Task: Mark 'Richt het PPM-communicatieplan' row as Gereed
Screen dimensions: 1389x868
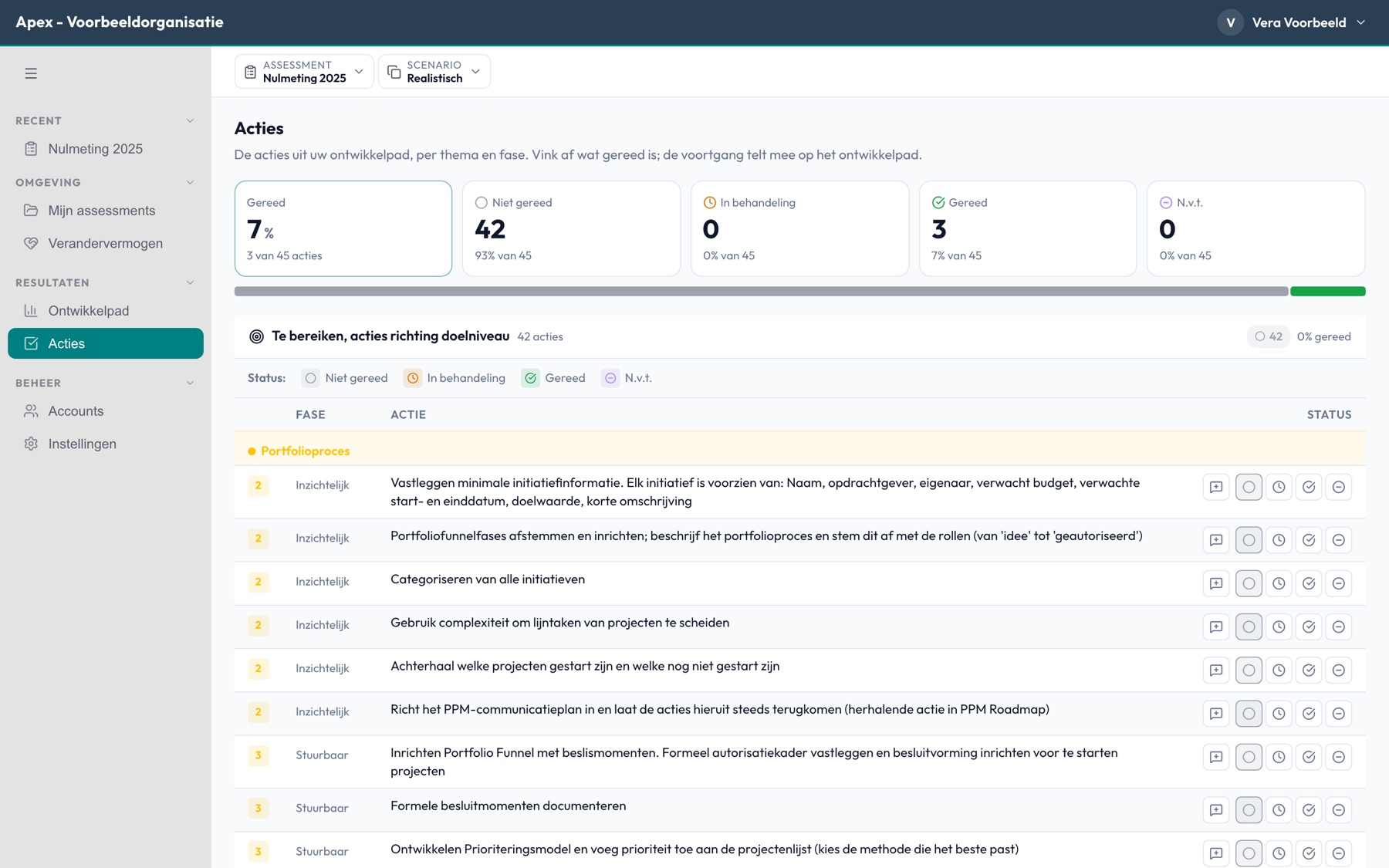Action: (x=1309, y=713)
